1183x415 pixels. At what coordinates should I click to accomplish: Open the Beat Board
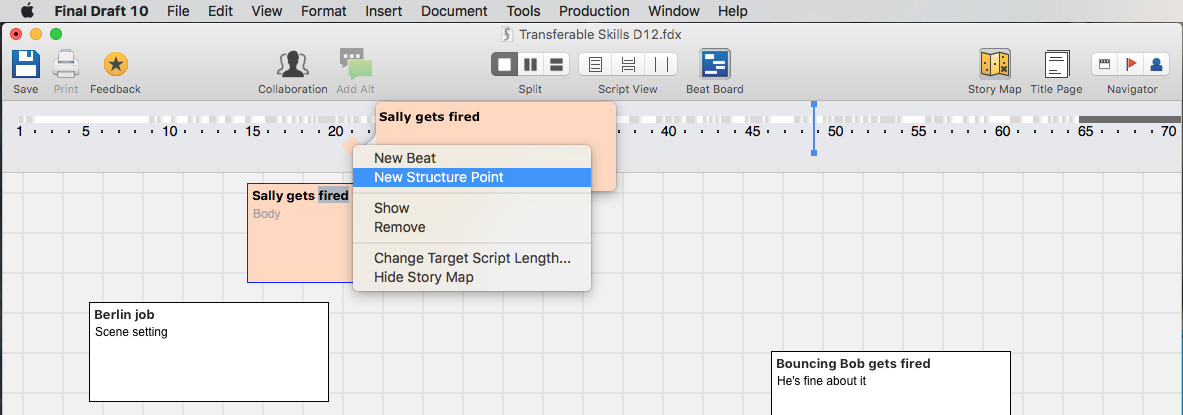pyautogui.click(x=714, y=65)
